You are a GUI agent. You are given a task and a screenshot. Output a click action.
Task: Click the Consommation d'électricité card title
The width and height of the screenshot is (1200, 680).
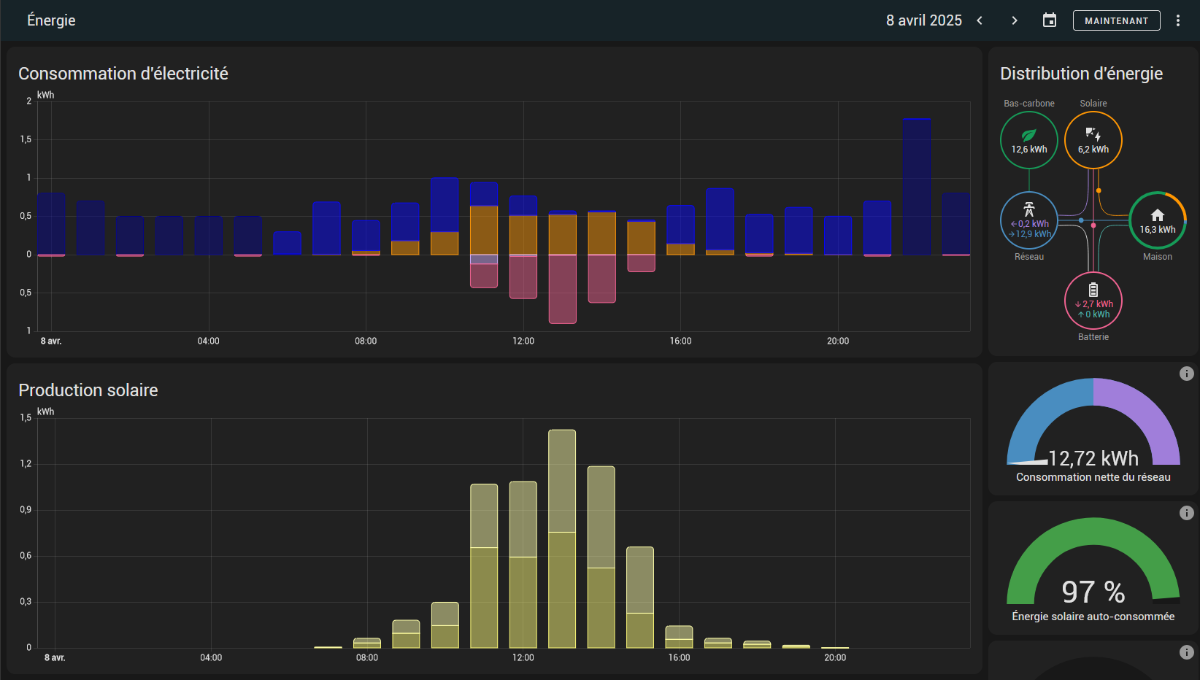(123, 73)
